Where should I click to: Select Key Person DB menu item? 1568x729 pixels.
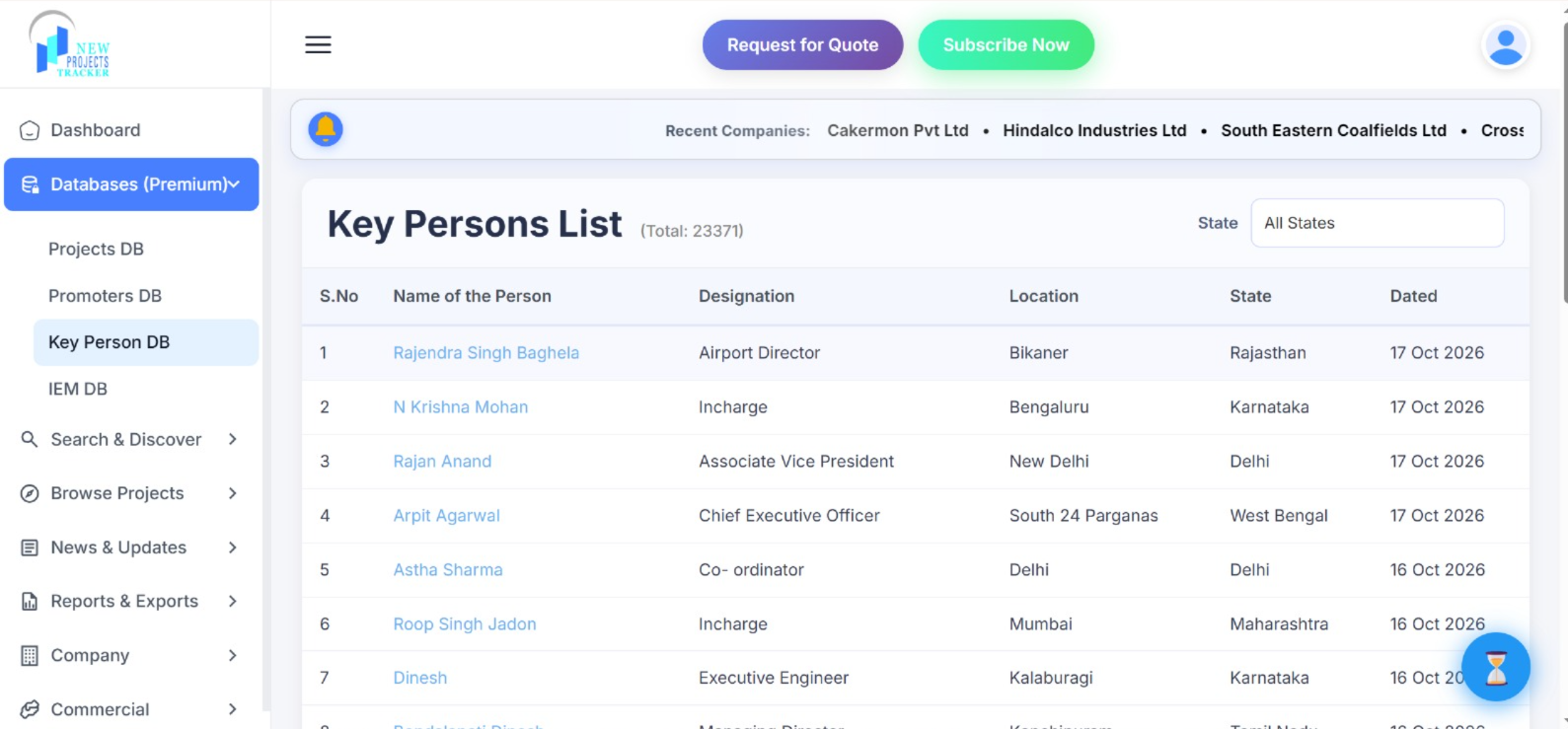point(146,342)
